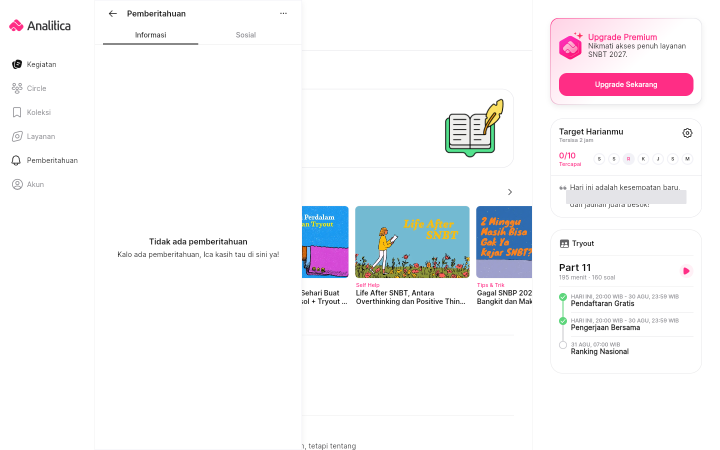
Task: Show next articles with chevron arrow
Action: [510, 192]
